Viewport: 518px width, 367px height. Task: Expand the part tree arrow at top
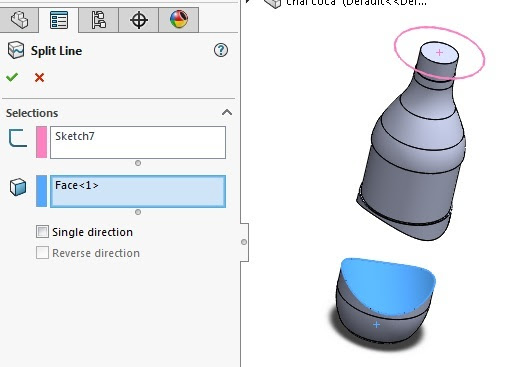click(x=247, y=1)
